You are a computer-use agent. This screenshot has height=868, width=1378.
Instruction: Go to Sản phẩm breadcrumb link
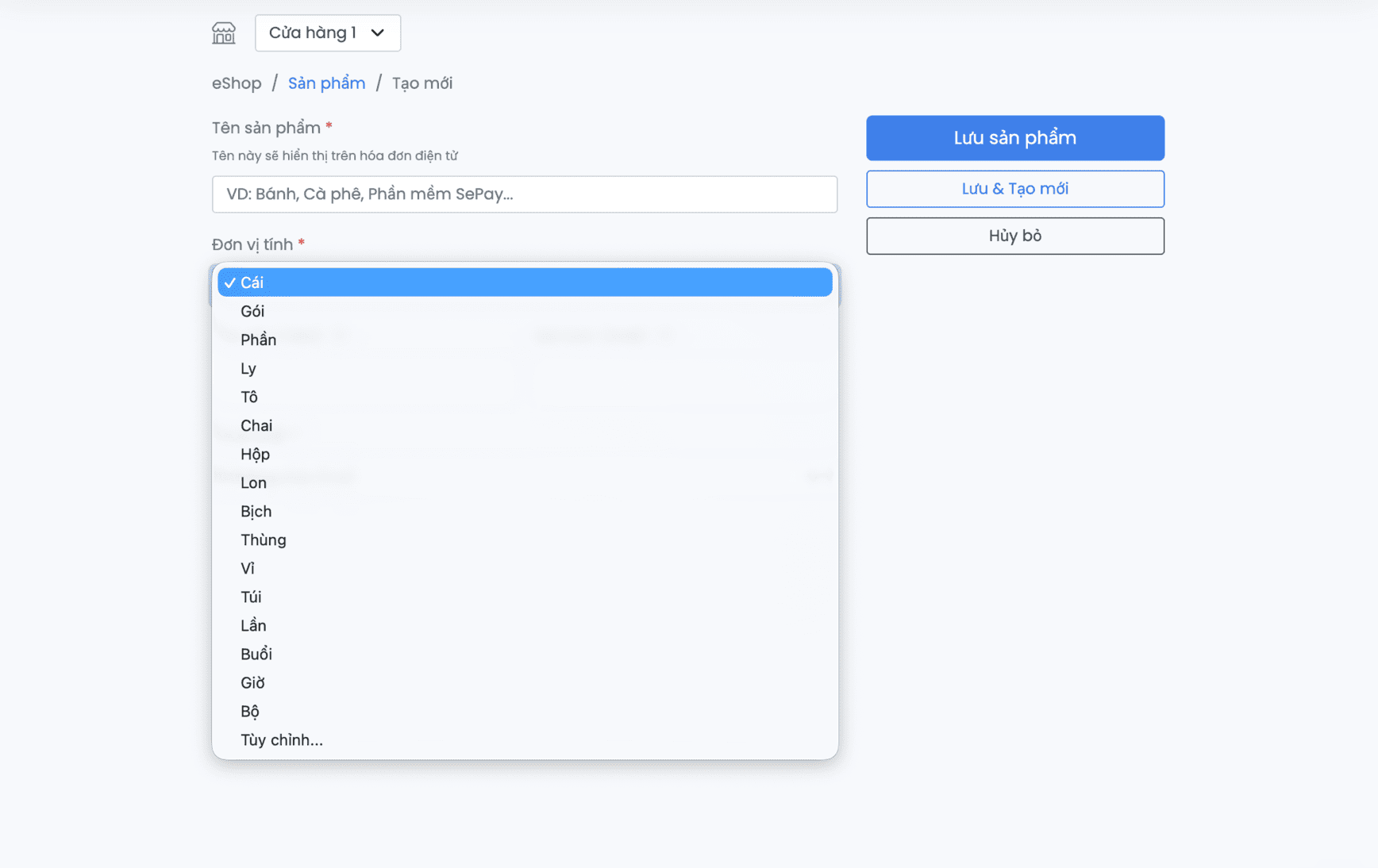pyautogui.click(x=326, y=83)
